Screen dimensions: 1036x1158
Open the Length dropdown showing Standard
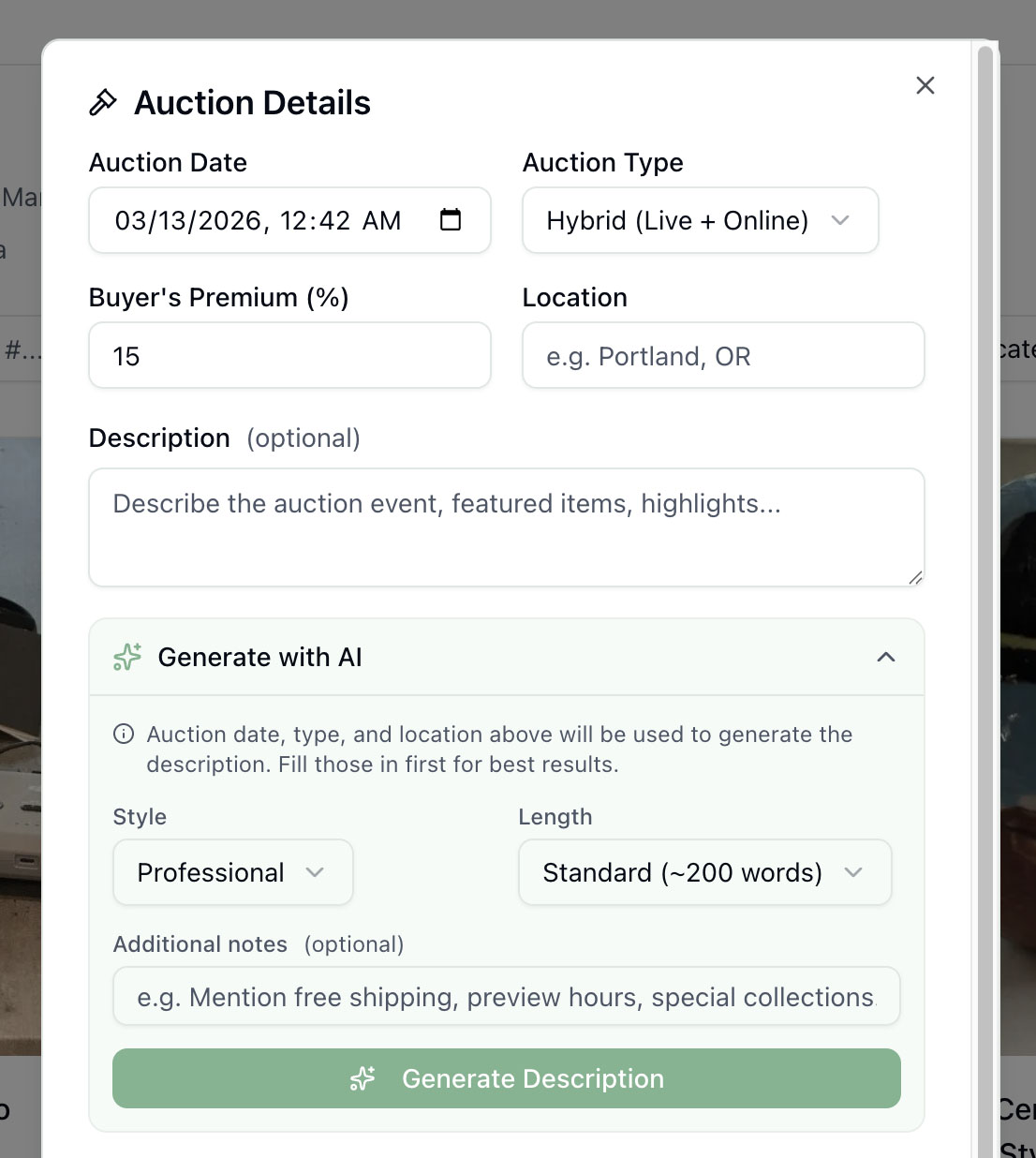(704, 872)
